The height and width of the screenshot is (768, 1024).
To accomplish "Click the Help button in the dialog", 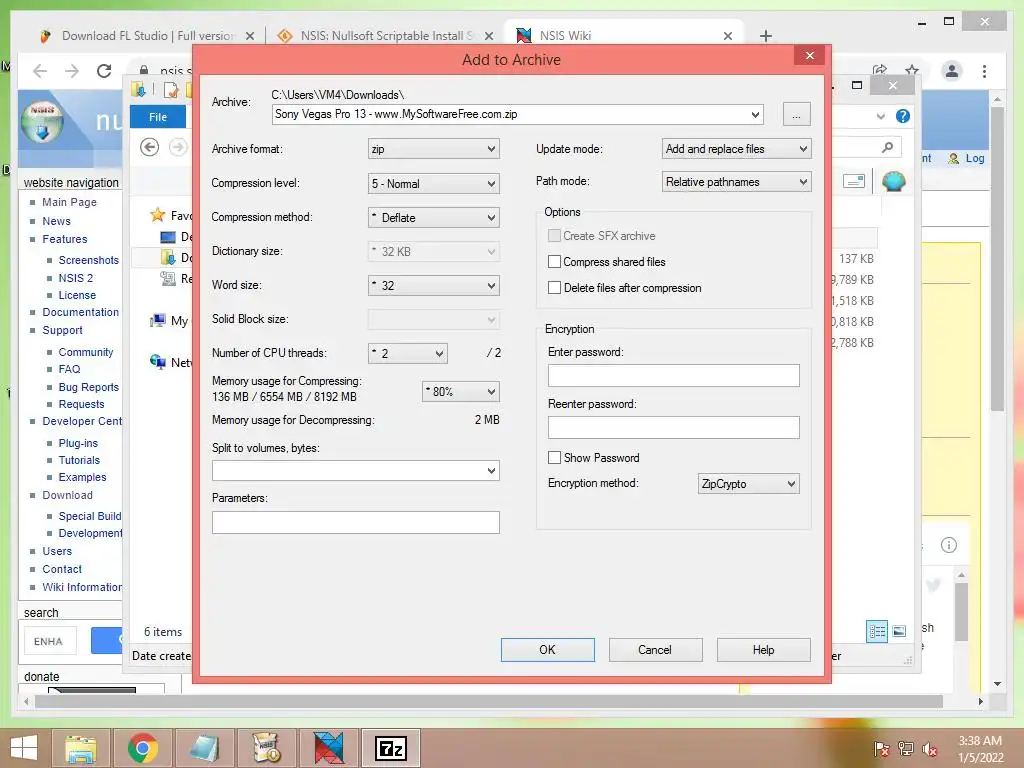I will [x=763, y=650].
